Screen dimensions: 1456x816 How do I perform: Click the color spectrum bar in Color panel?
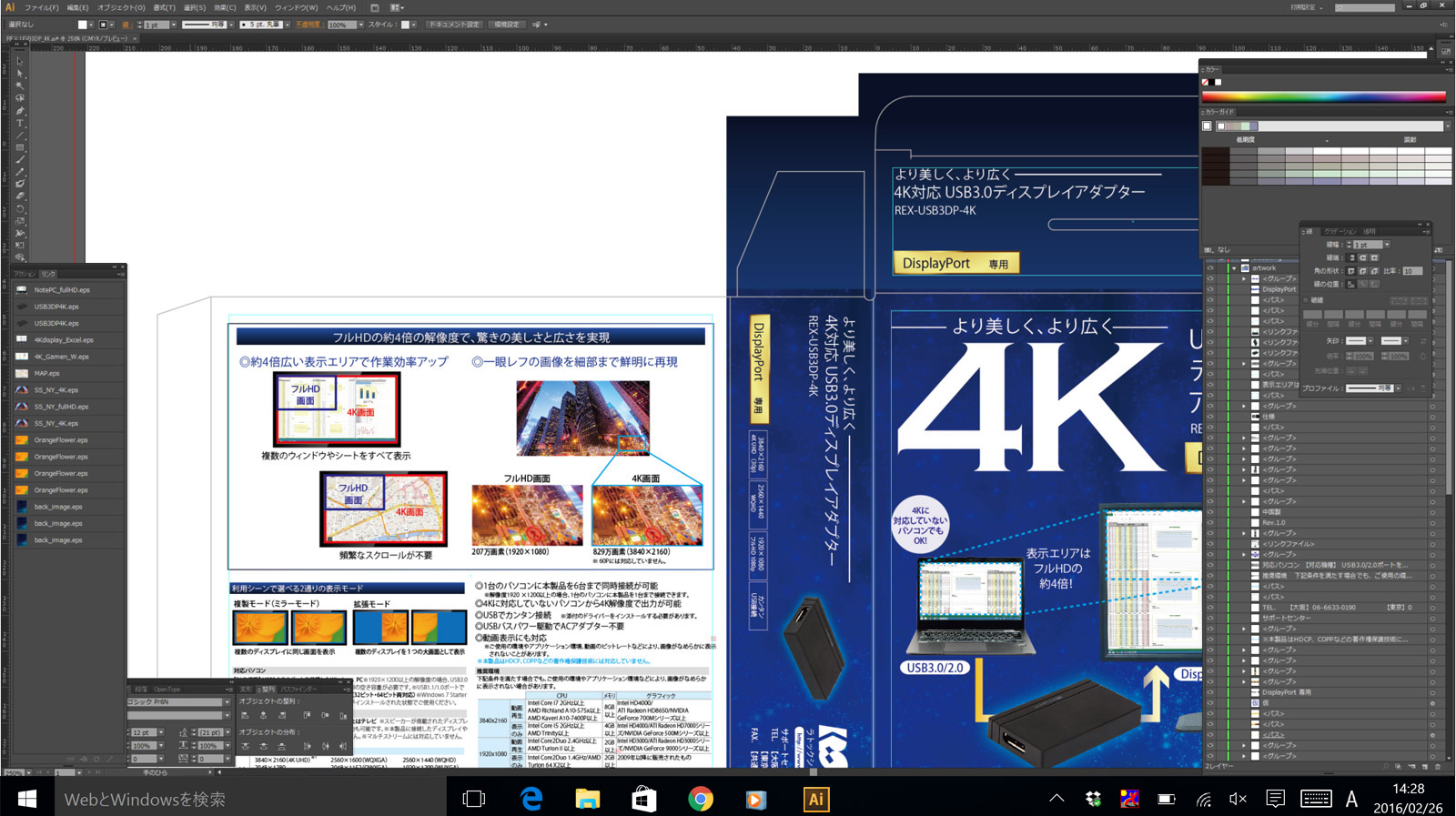pos(1324,96)
